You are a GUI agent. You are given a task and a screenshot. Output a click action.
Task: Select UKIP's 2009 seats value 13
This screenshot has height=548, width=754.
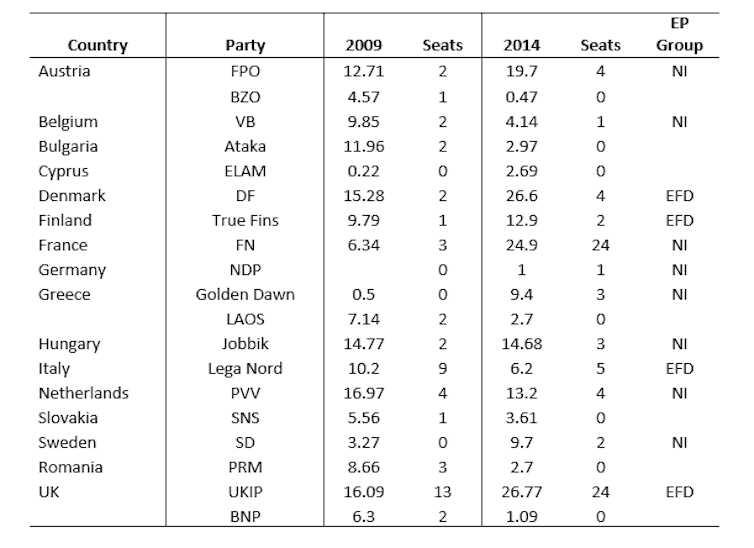click(442, 492)
